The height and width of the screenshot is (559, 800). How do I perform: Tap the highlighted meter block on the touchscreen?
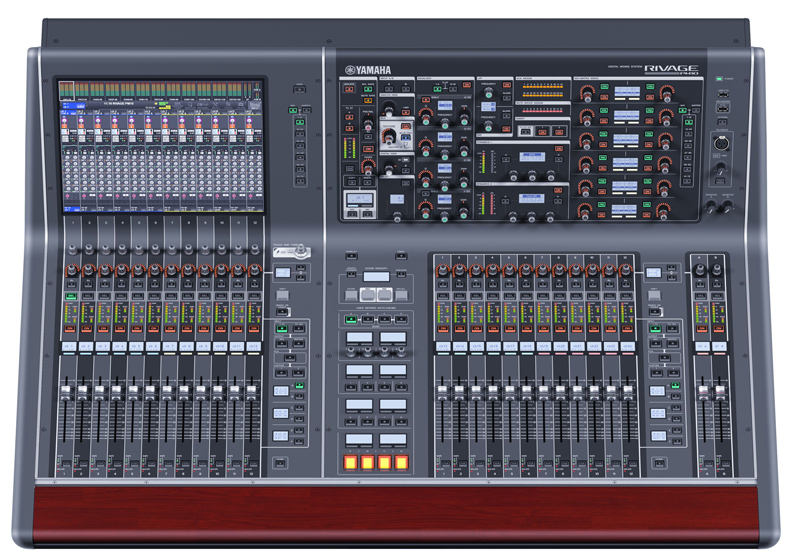(66, 91)
